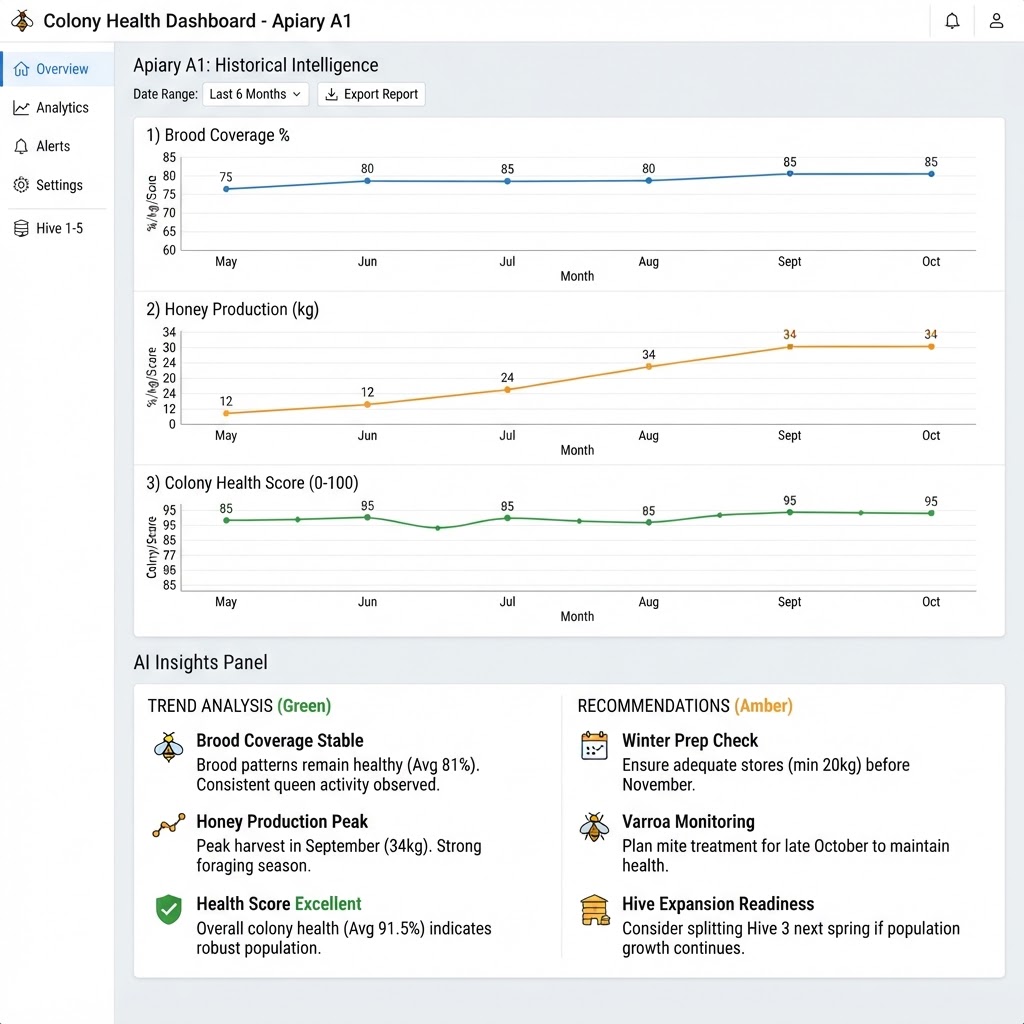Image resolution: width=1024 pixels, height=1024 pixels.
Task: Click the "1) Brood Coverage %" chart title
Action: coord(217,135)
